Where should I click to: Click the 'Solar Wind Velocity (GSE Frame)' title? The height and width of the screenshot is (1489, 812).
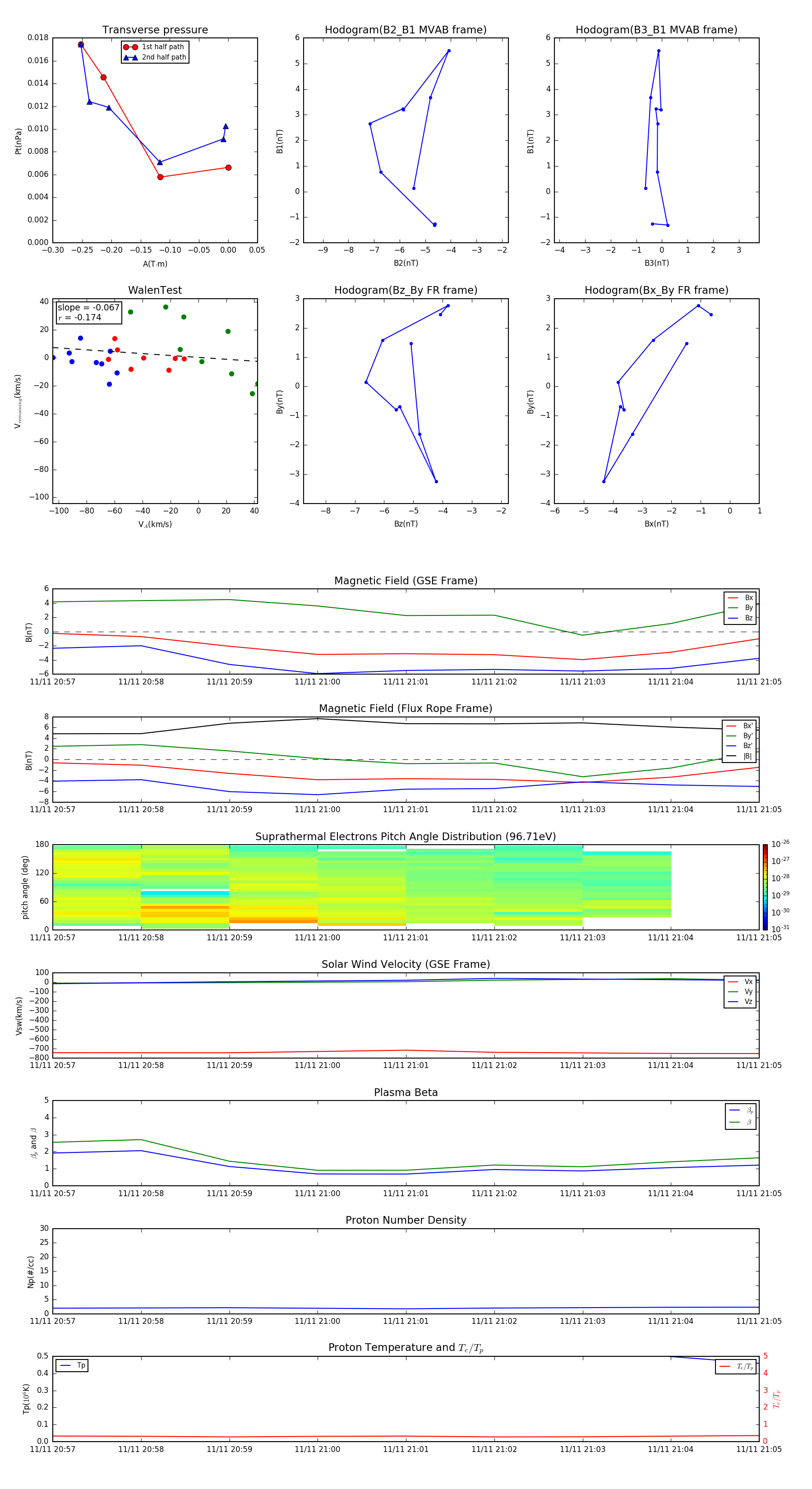(406, 964)
